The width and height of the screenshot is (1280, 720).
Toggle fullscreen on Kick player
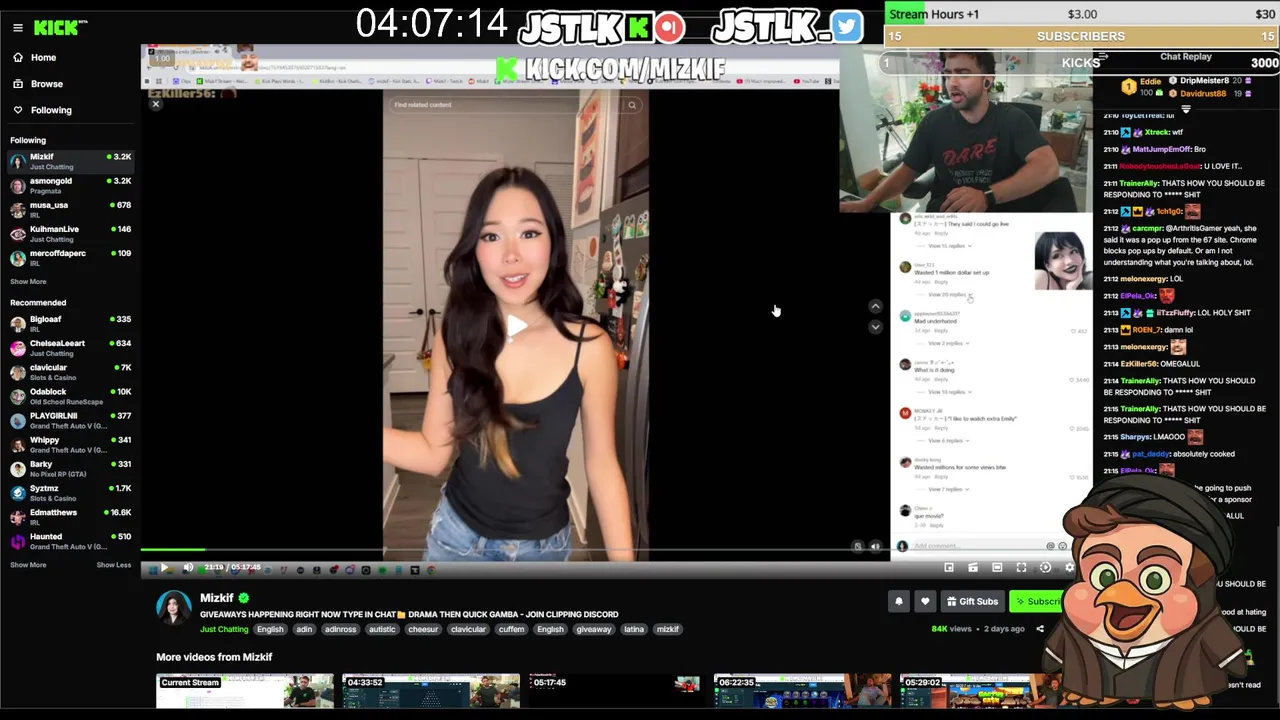click(1021, 568)
